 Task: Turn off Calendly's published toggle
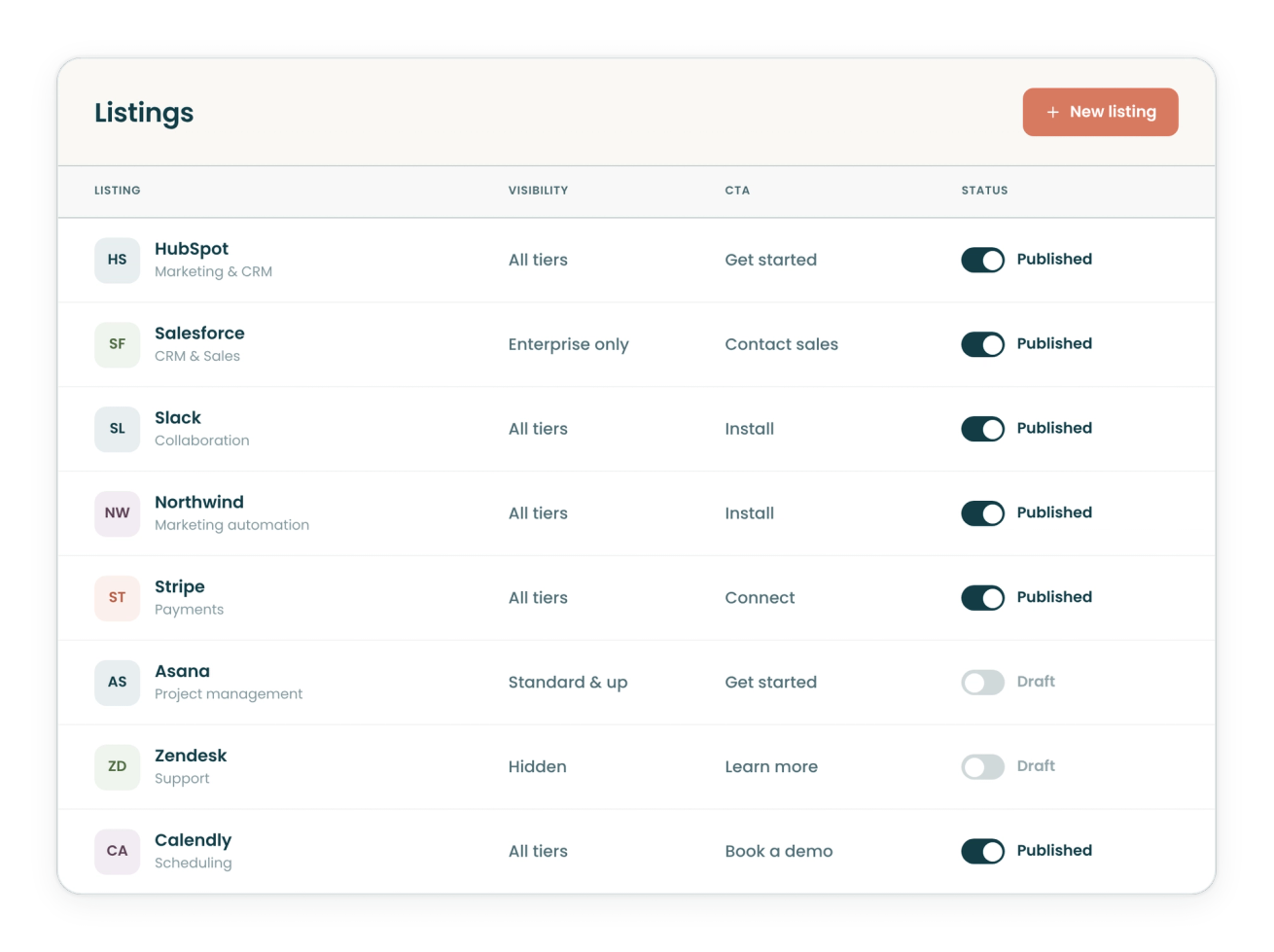tap(982, 852)
